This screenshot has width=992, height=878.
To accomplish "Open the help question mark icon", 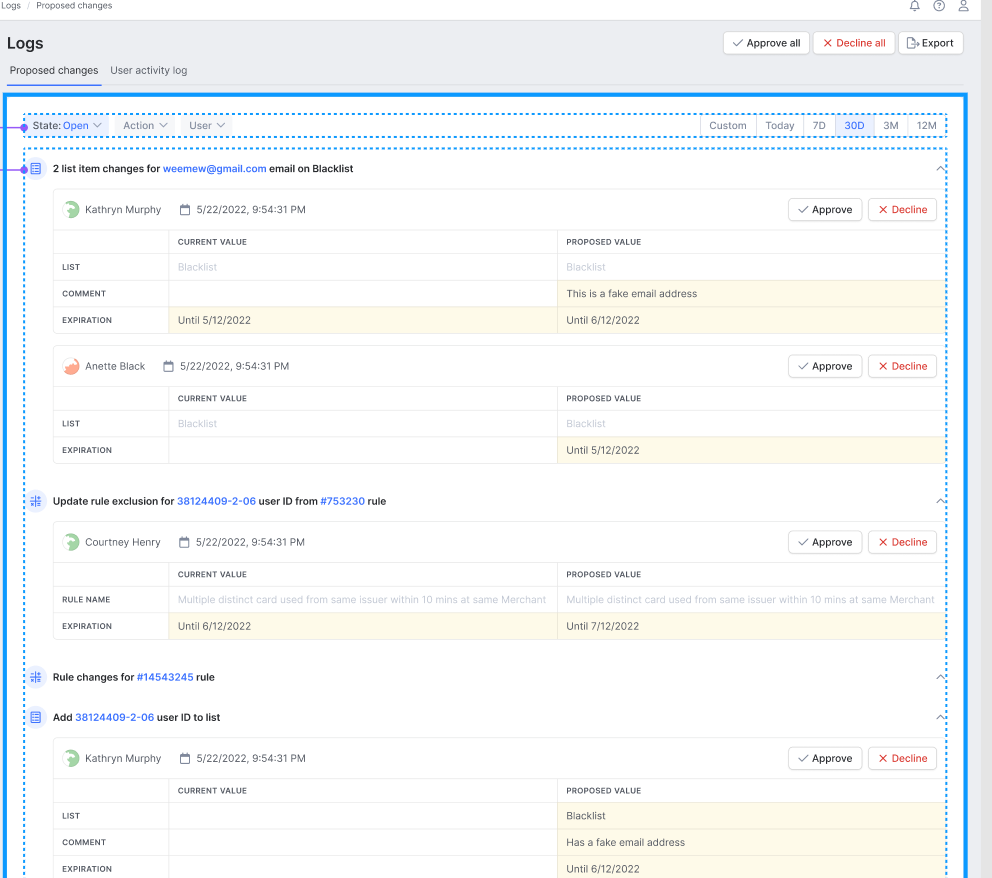I will point(939,6).
